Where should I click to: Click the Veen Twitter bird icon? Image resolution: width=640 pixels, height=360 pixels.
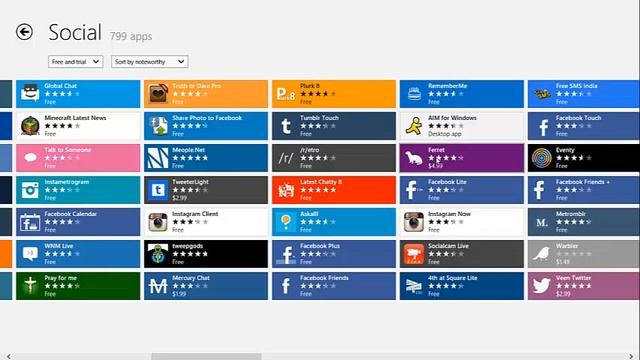[x=542, y=286]
